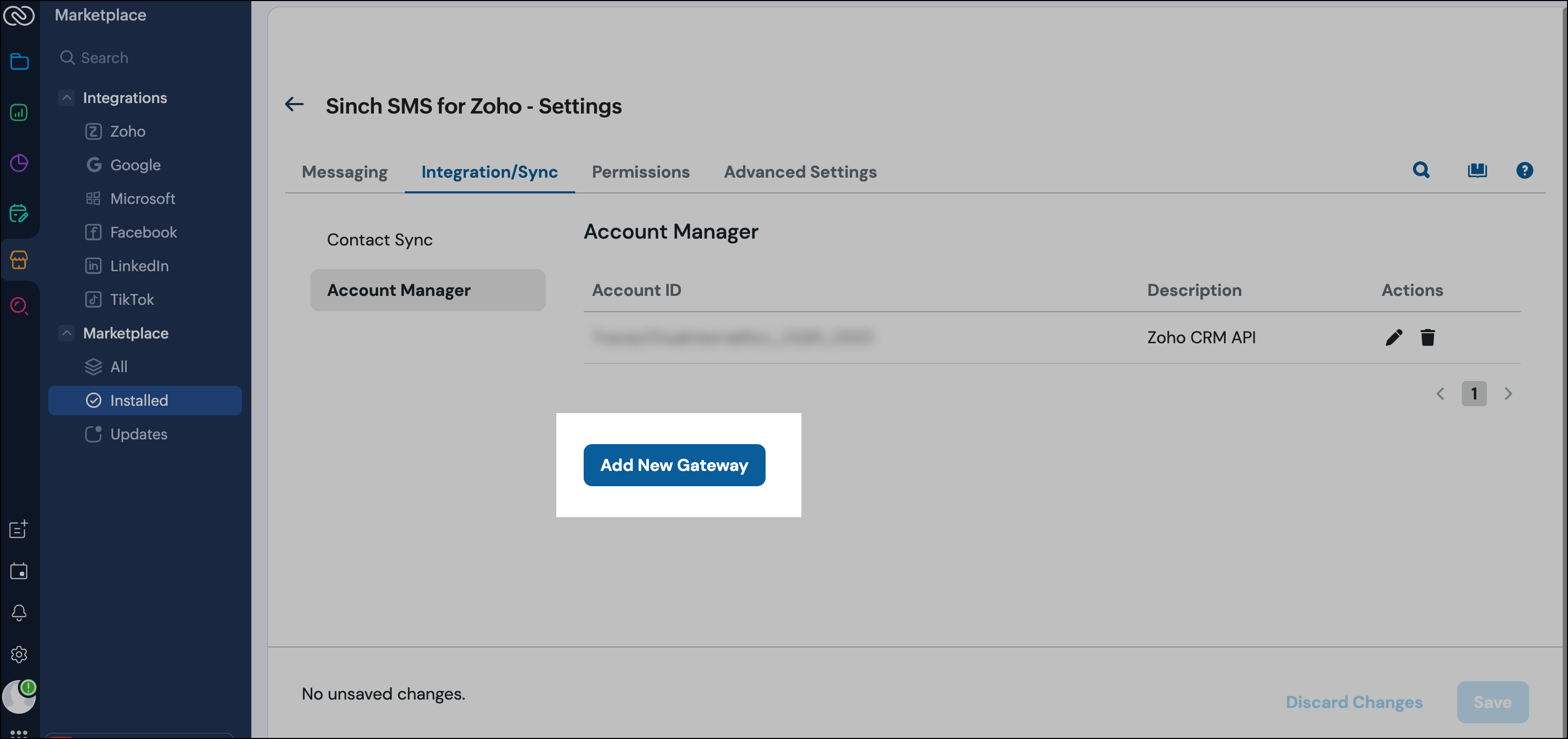This screenshot has width=1568, height=739.
Task: Open the orange Marketplace store icon
Action: tap(19, 260)
